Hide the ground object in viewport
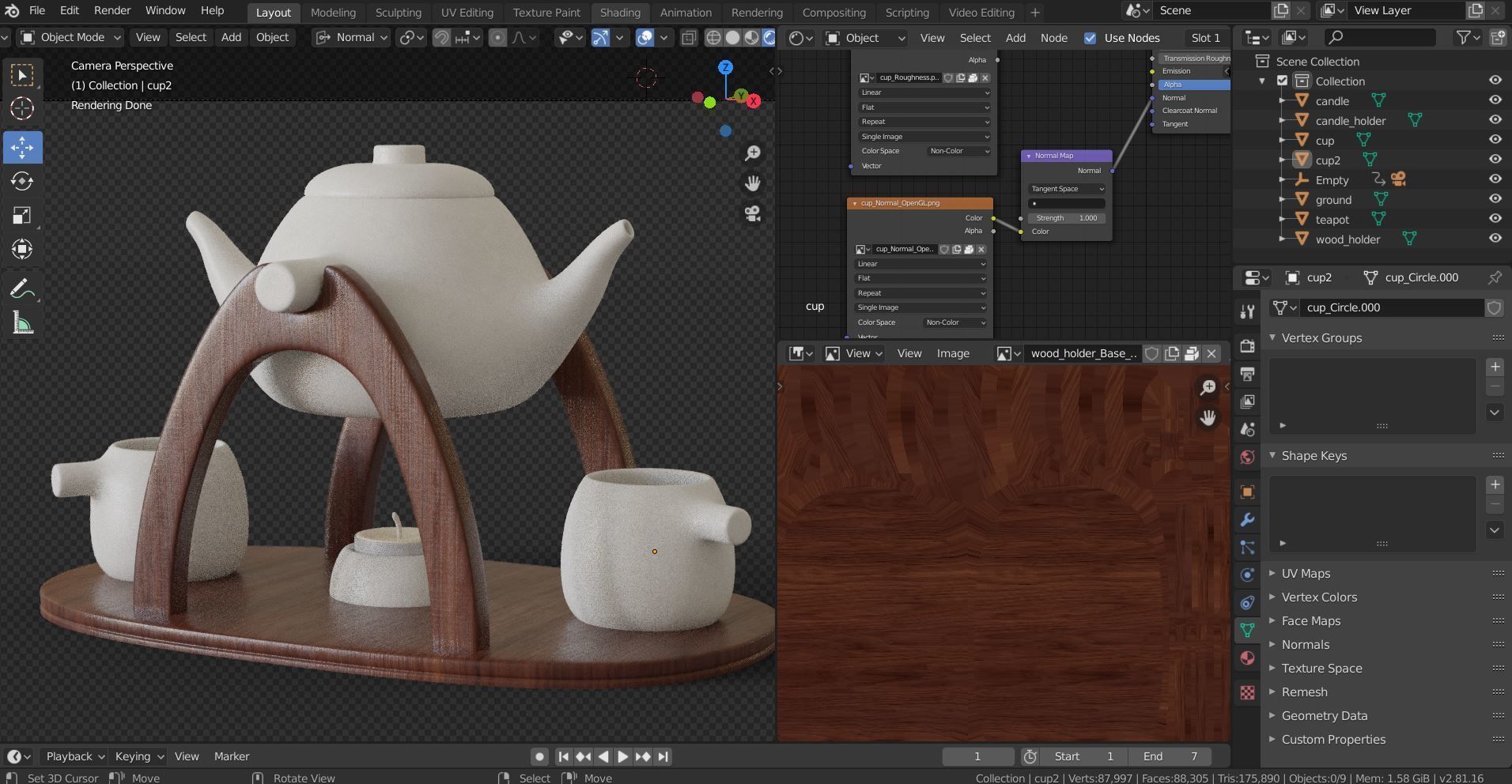 coord(1495,199)
